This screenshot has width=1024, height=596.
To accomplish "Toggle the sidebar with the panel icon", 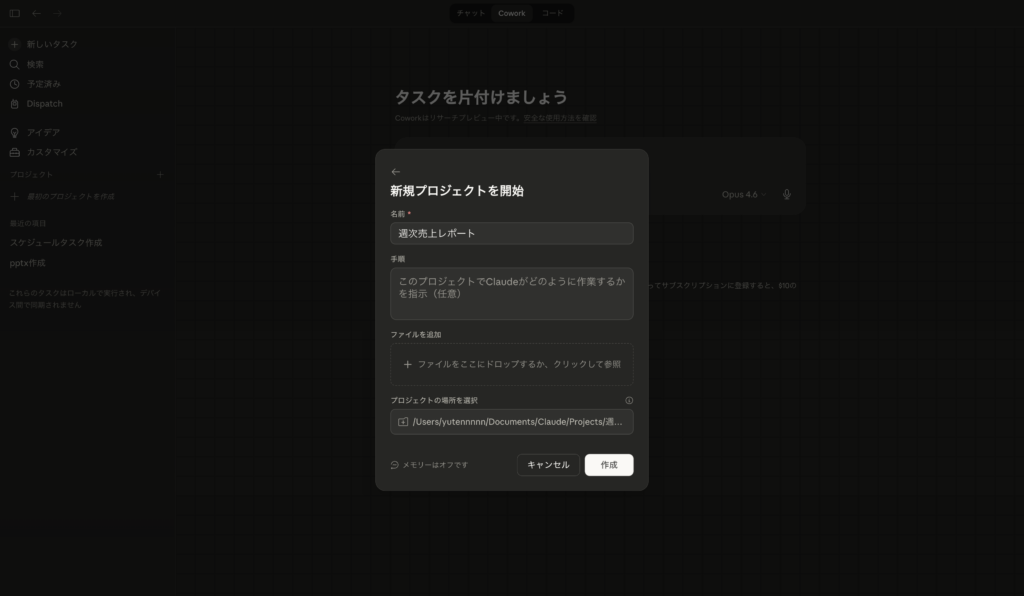I will (12, 14).
